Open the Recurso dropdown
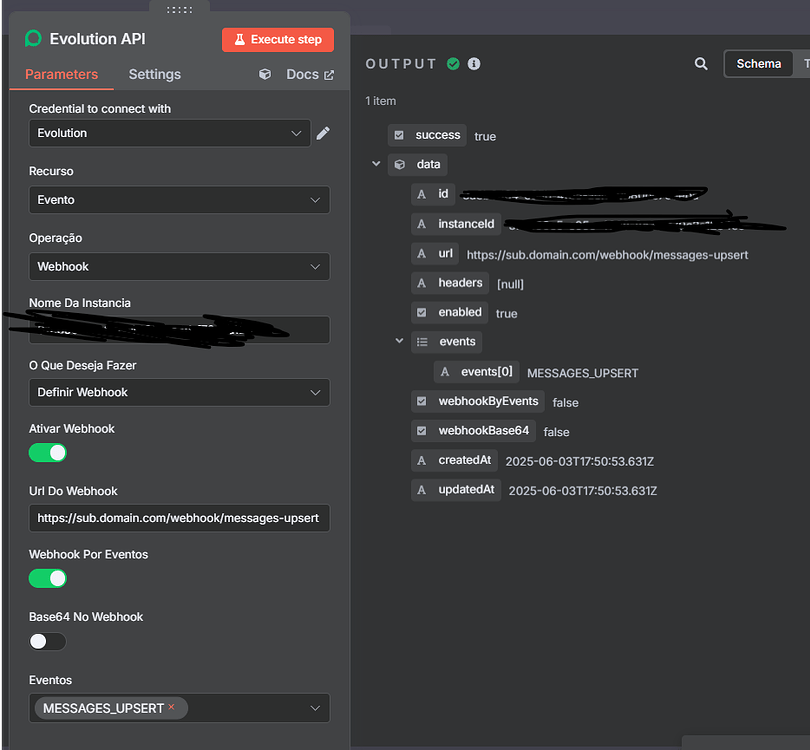 [x=179, y=200]
